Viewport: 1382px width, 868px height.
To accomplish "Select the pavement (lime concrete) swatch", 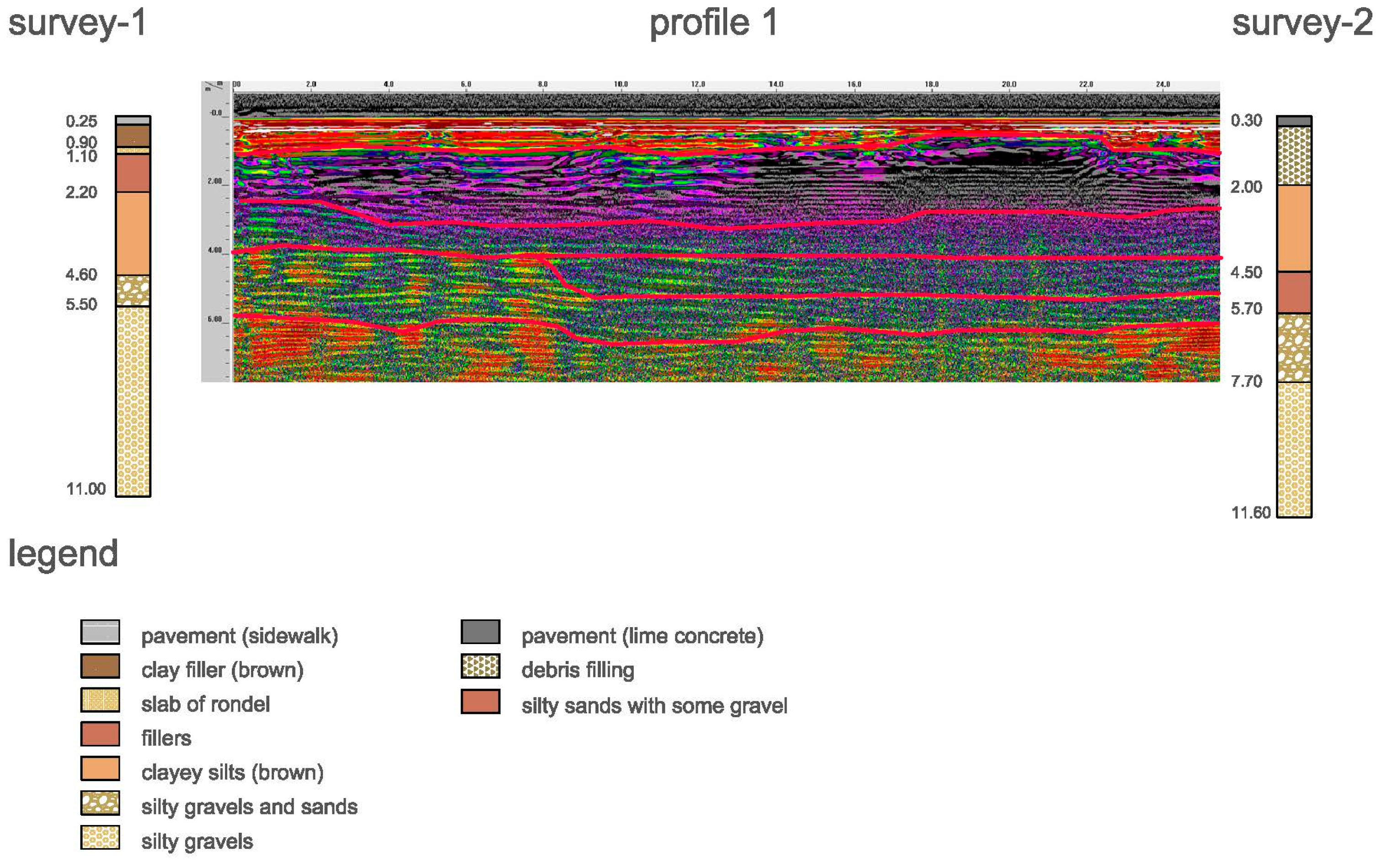I will click(480, 632).
